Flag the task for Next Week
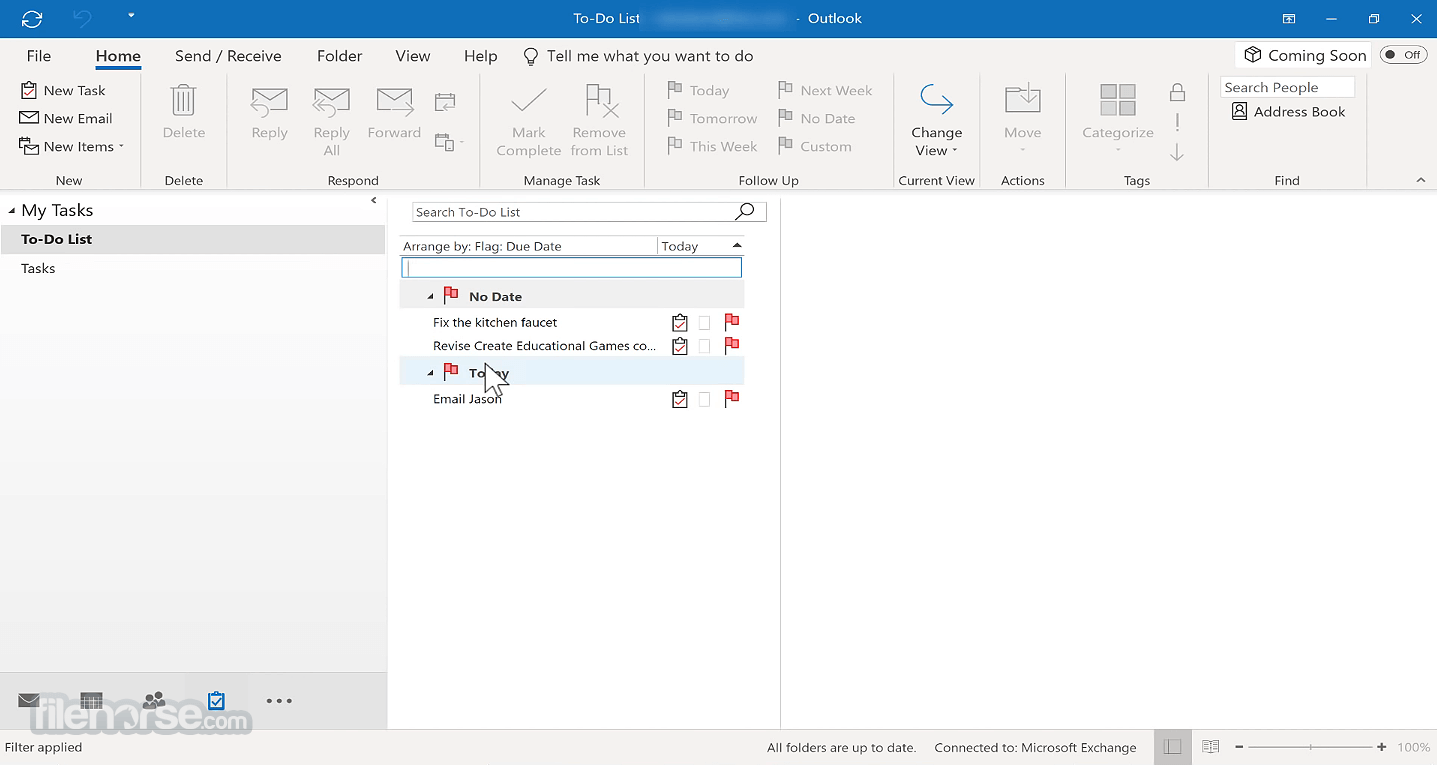This screenshot has height=765, width=1437. pyautogui.click(x=825, y=90)
